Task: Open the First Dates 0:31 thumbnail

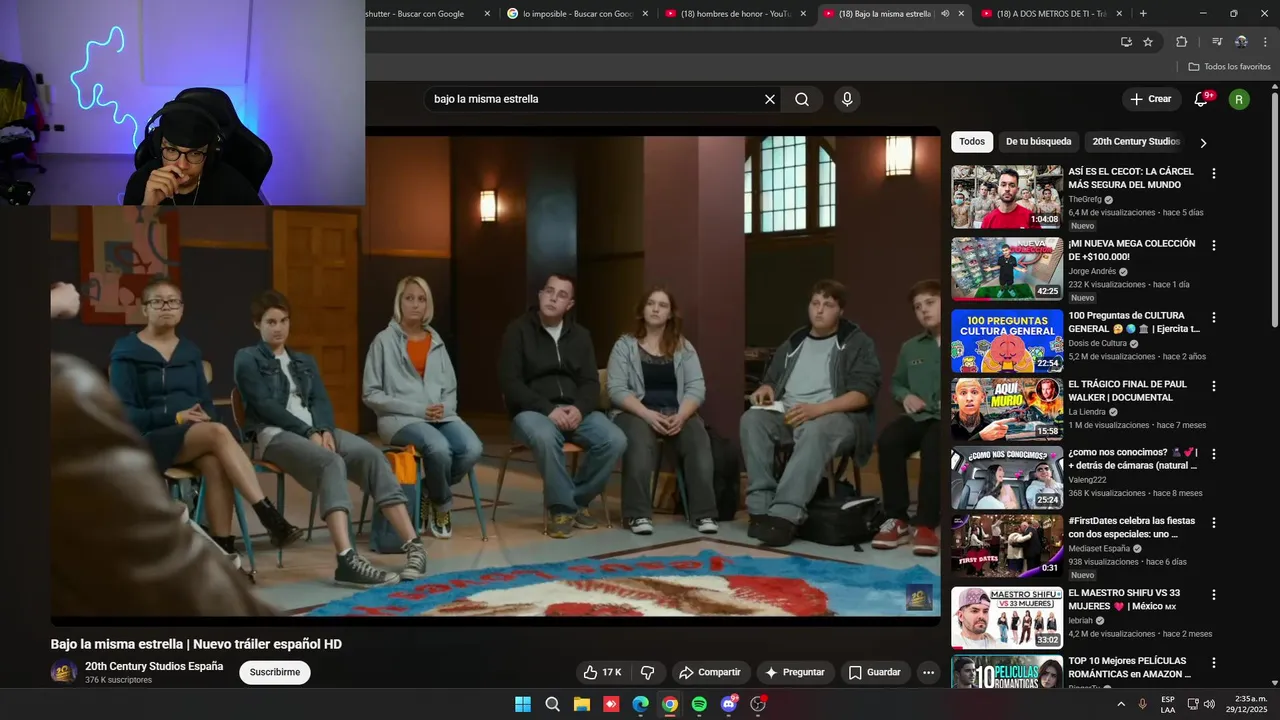Action: 1007,546
